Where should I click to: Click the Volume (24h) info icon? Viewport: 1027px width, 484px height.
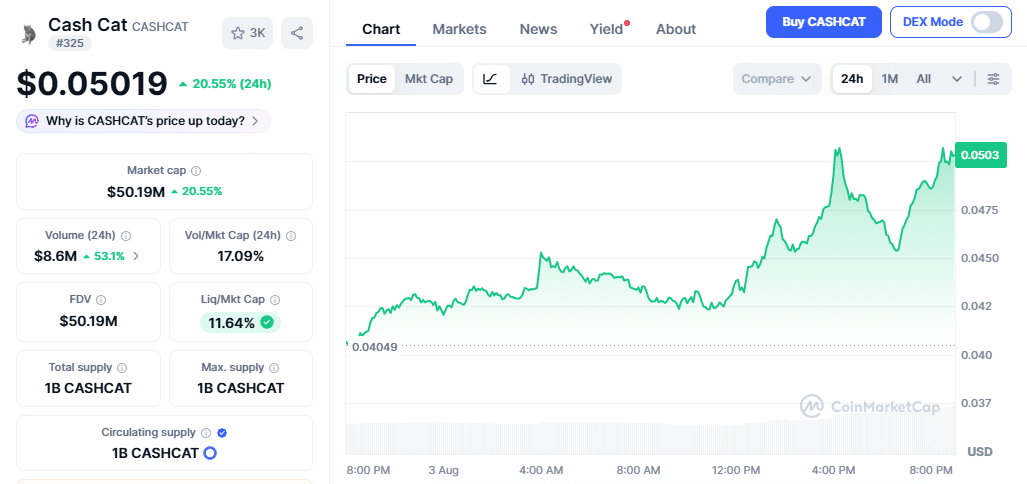tap(126, 235)
